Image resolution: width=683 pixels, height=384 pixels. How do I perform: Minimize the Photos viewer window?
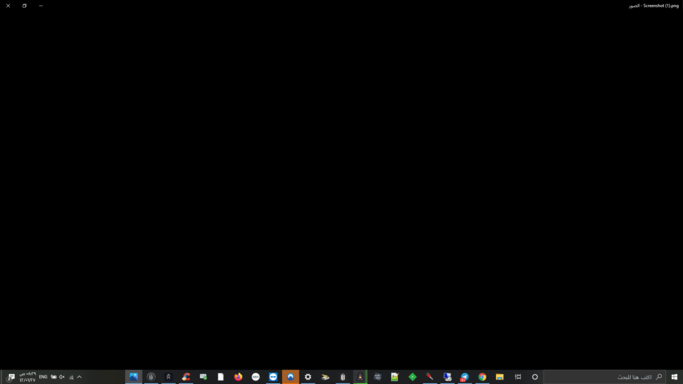pyautogui.click(x=41, y=6)
